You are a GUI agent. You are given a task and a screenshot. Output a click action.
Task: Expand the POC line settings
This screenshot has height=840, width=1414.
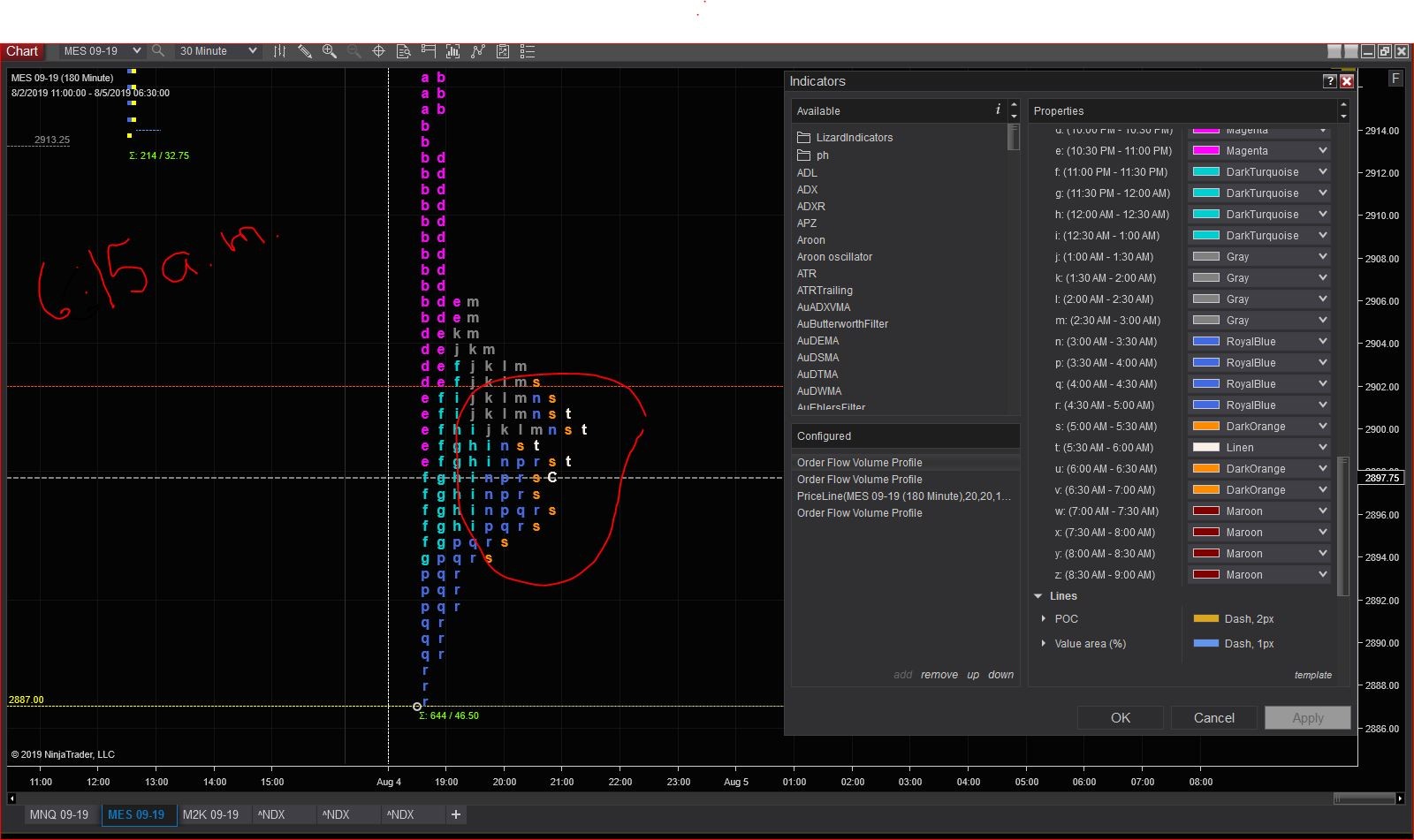click(x=1044, y=618)
